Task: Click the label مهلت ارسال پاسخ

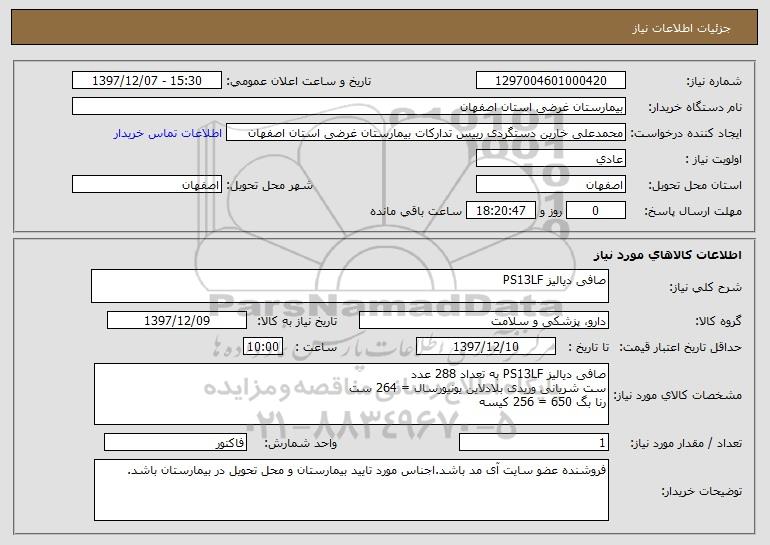Action: [x=693, y=212]
